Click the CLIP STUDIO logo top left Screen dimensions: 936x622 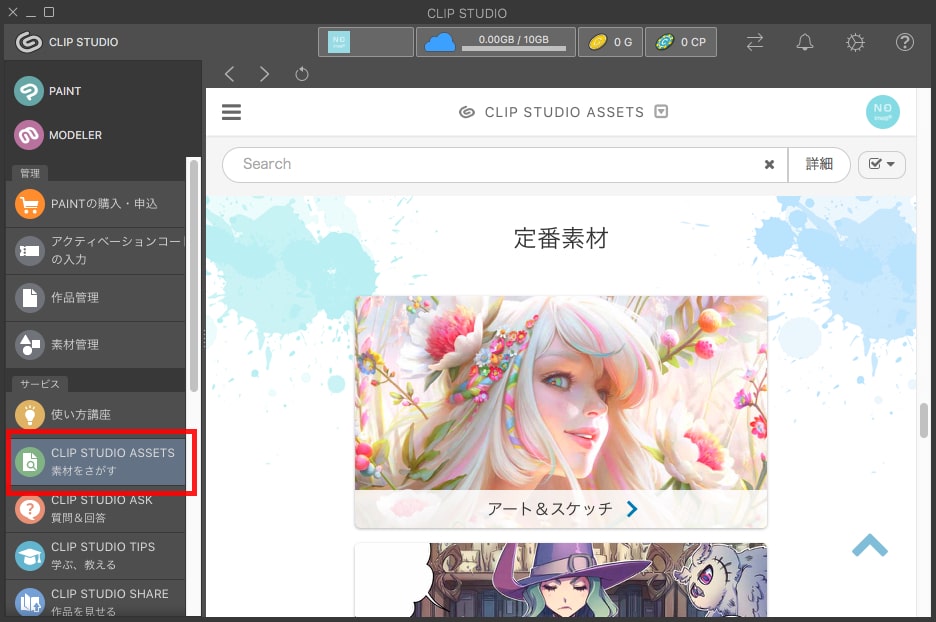67,42
